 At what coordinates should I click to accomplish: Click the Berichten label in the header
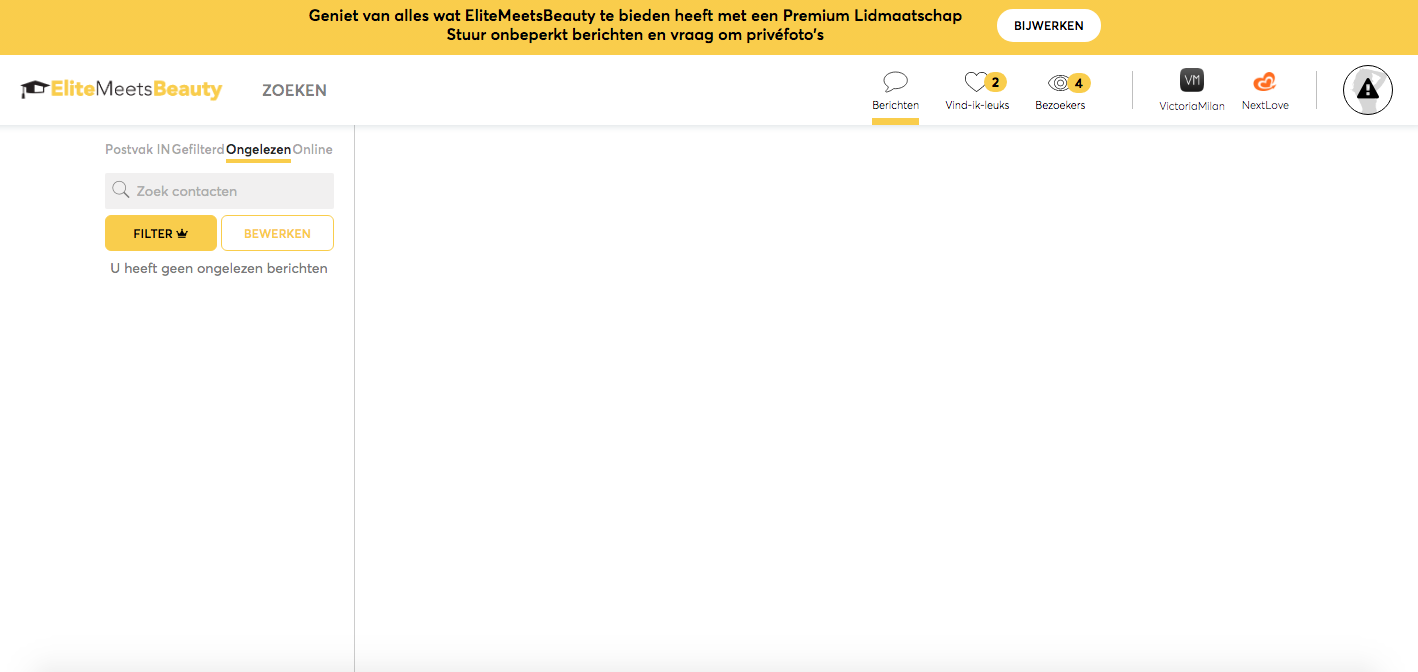(x=896, y=105)
